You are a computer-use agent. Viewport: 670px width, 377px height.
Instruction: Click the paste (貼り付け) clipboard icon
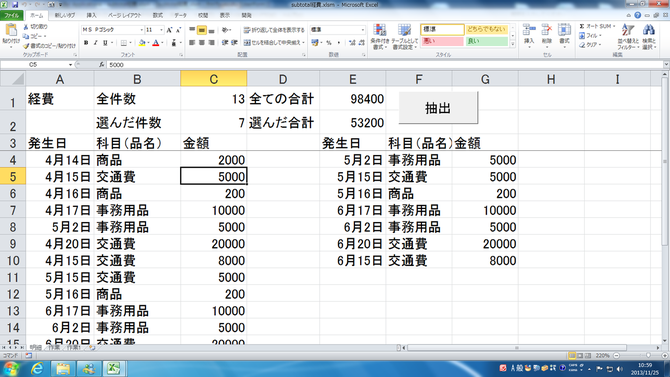11,32
